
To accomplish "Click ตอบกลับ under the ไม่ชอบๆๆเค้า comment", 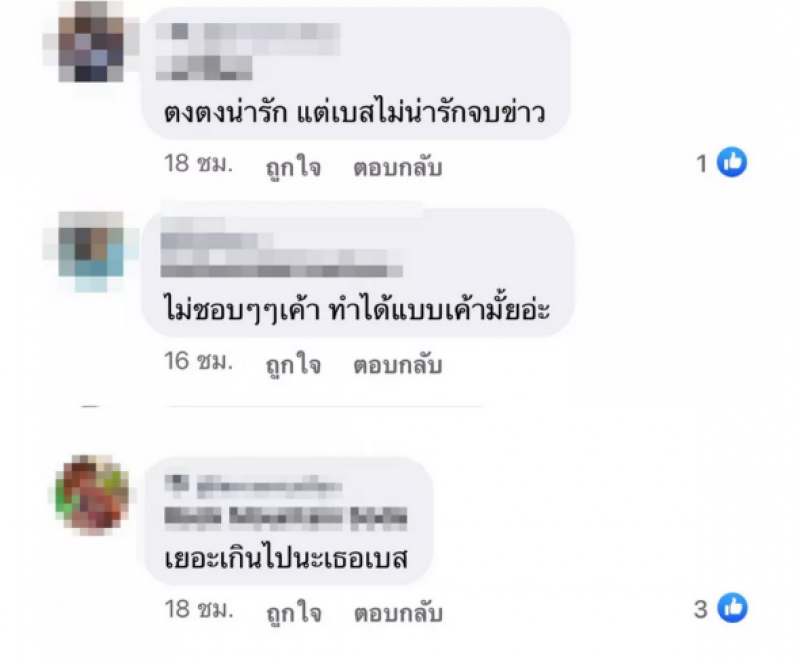I will [397, 365].
